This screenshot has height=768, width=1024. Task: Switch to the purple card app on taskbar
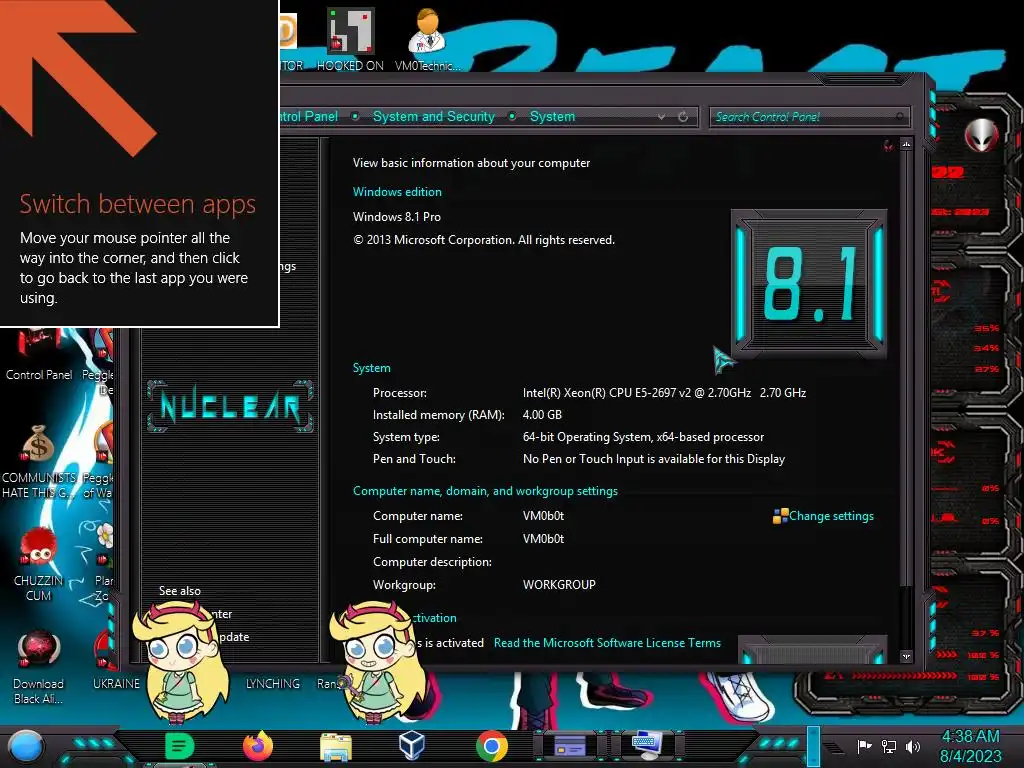coord(569,746)
